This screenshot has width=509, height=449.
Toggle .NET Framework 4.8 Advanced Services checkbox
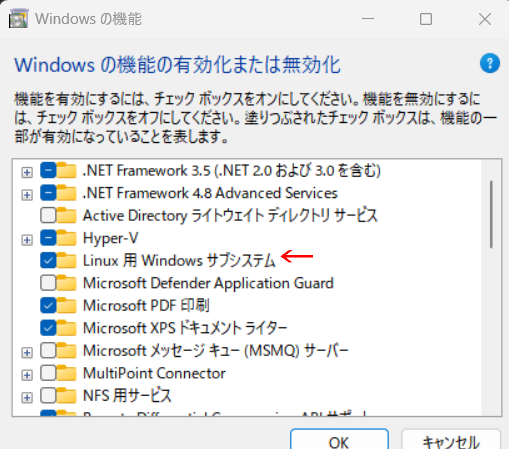click(48, 193)
